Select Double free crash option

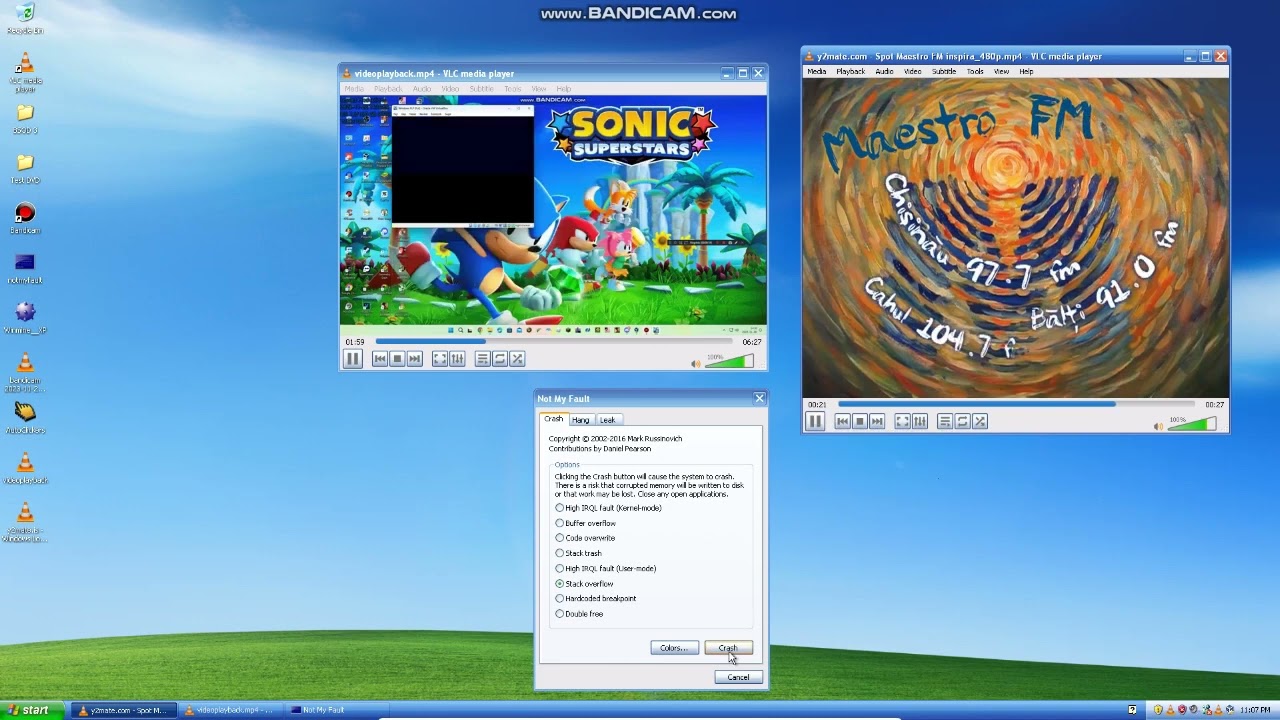point(579,614)
